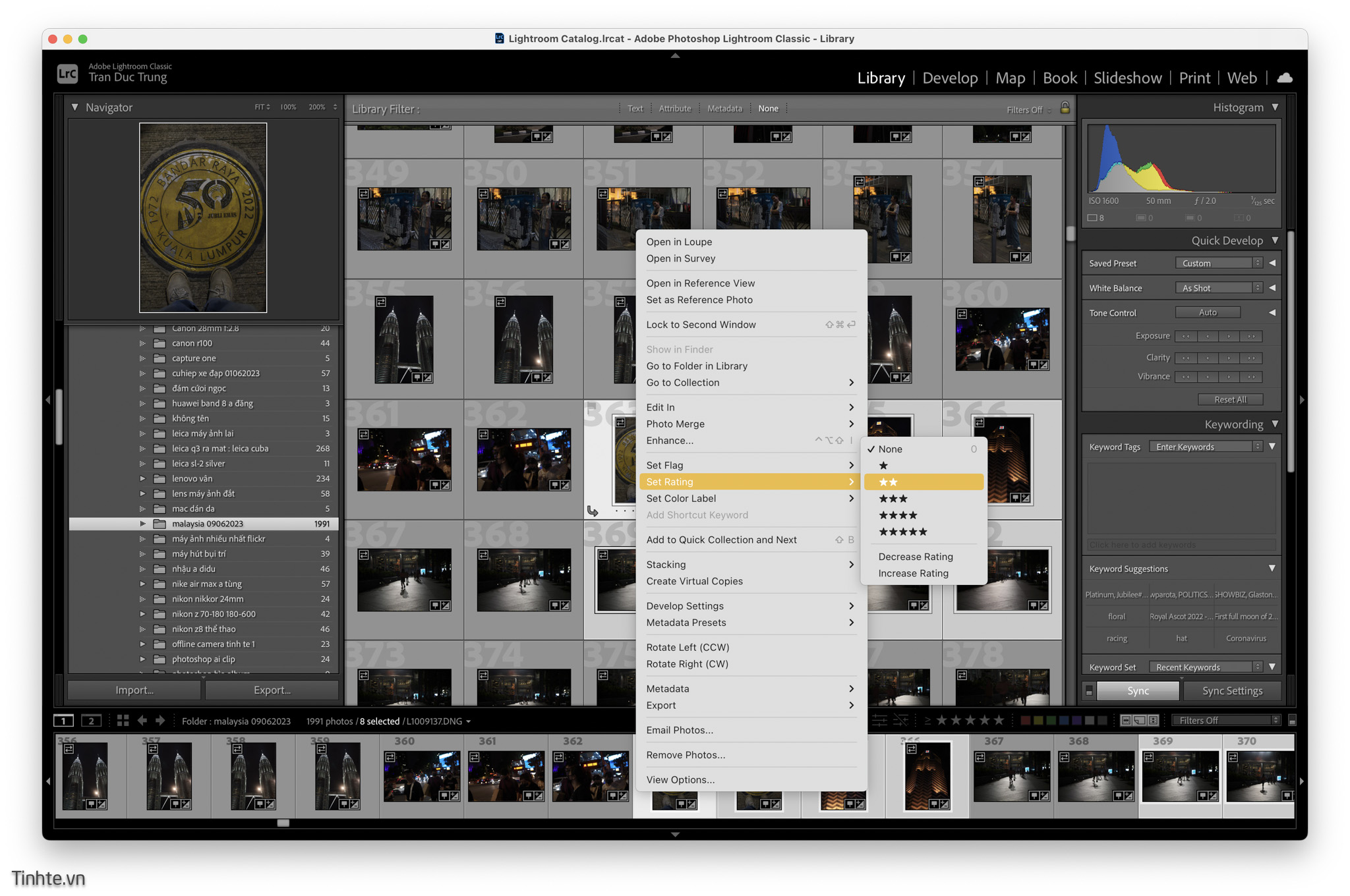Select the main window display button 1
The image size is (1350, 896).
[x=64, y=721]
